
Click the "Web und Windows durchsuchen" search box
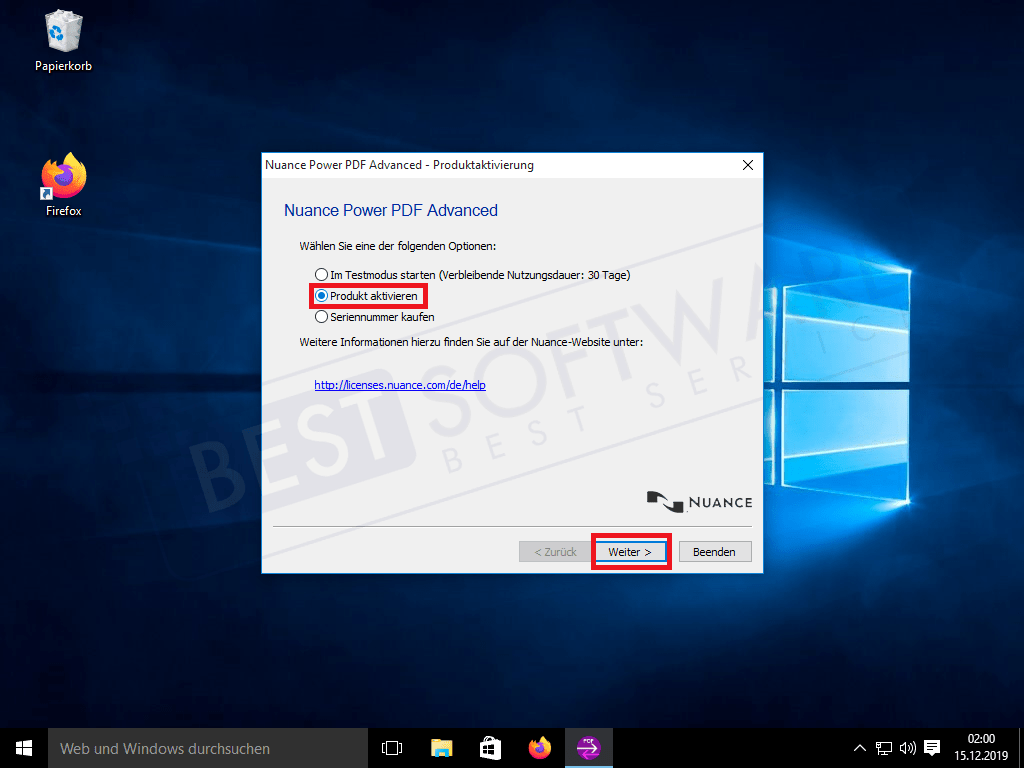[207, 747]
